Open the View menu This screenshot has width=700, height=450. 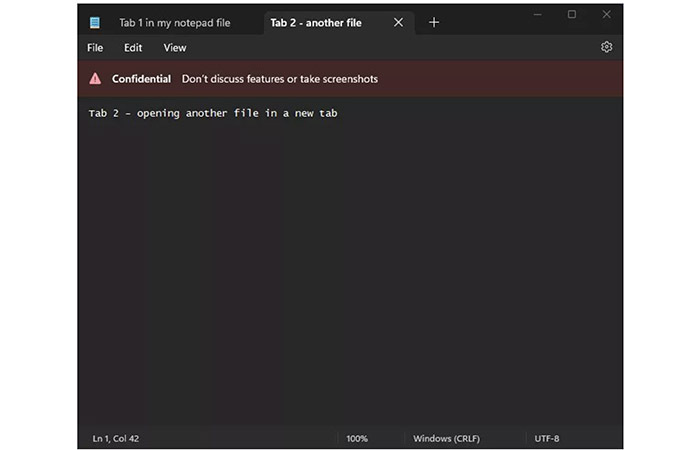[x=175, y=48]
